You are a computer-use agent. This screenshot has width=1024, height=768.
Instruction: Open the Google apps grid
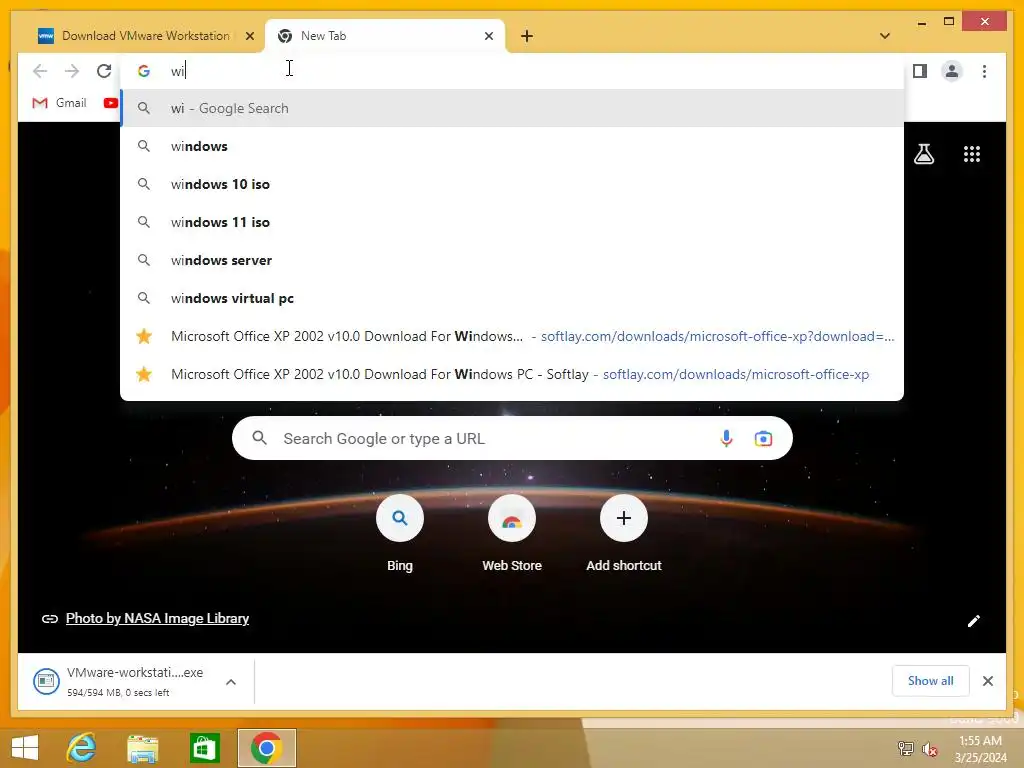click(x=972, y=154)
